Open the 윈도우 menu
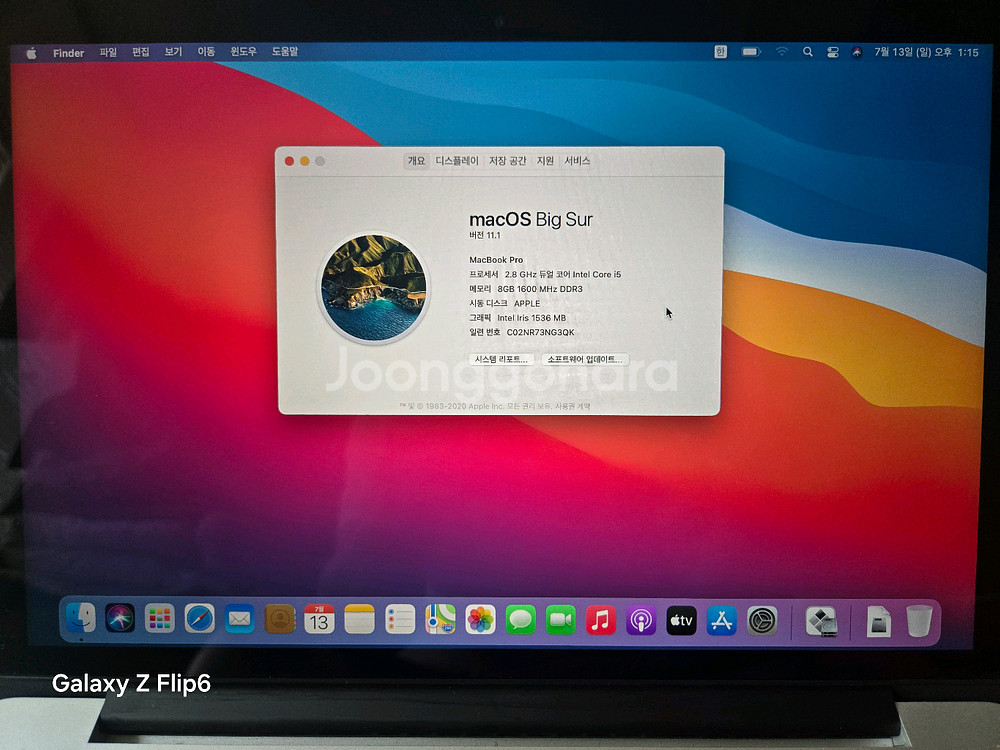This screenshot has height=750, width=1000. pos(243,52)
